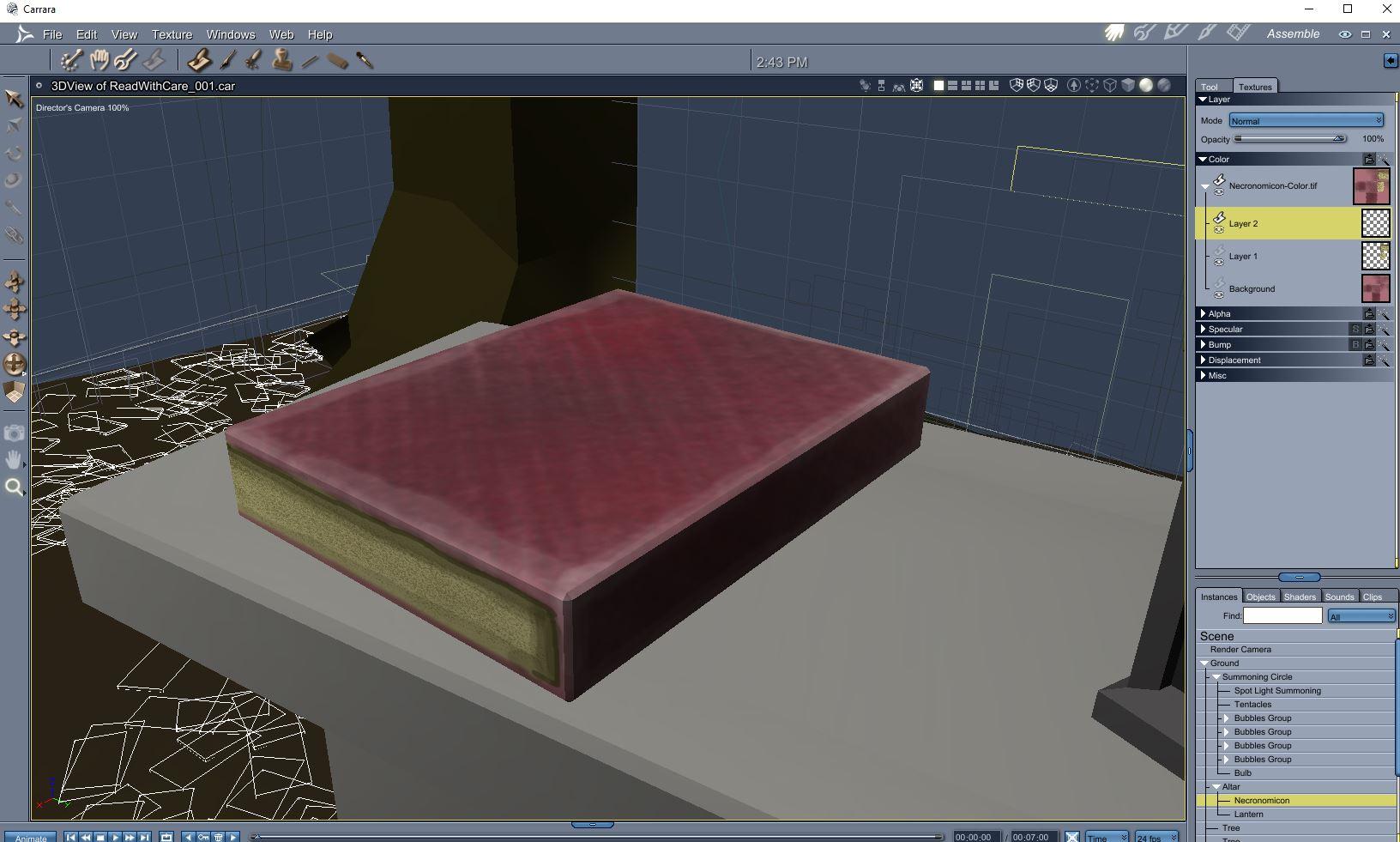Collapse the Layer section
1400x842 pixels.
1203,100
